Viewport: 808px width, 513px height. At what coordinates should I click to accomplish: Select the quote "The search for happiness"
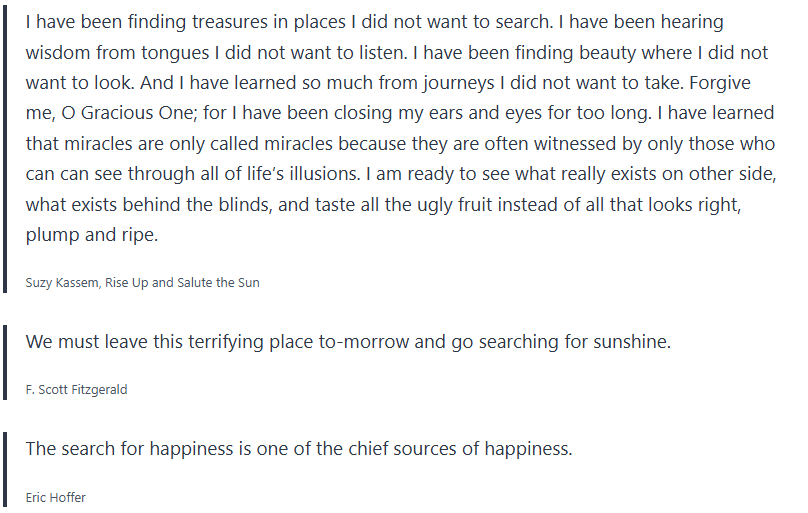click(x=299, y=448)
